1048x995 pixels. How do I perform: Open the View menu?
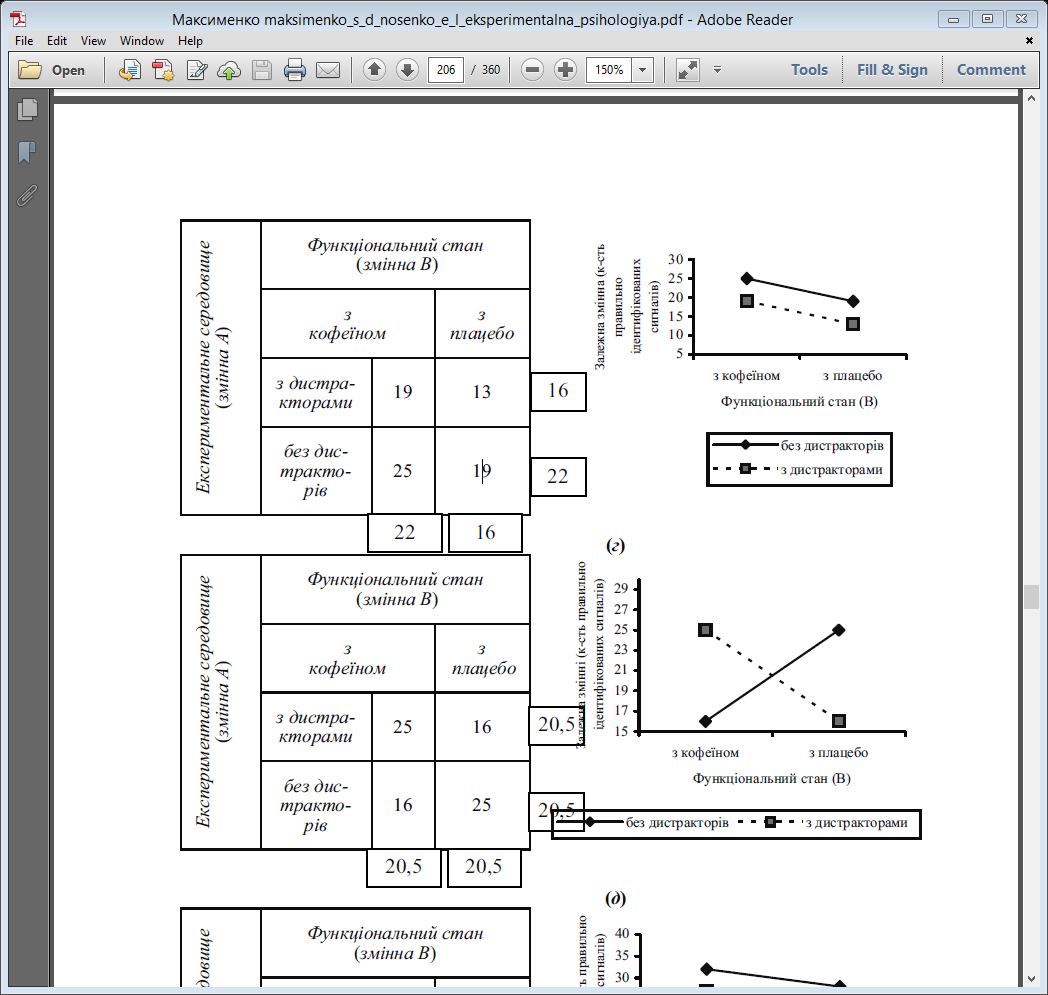pos(94,41)
